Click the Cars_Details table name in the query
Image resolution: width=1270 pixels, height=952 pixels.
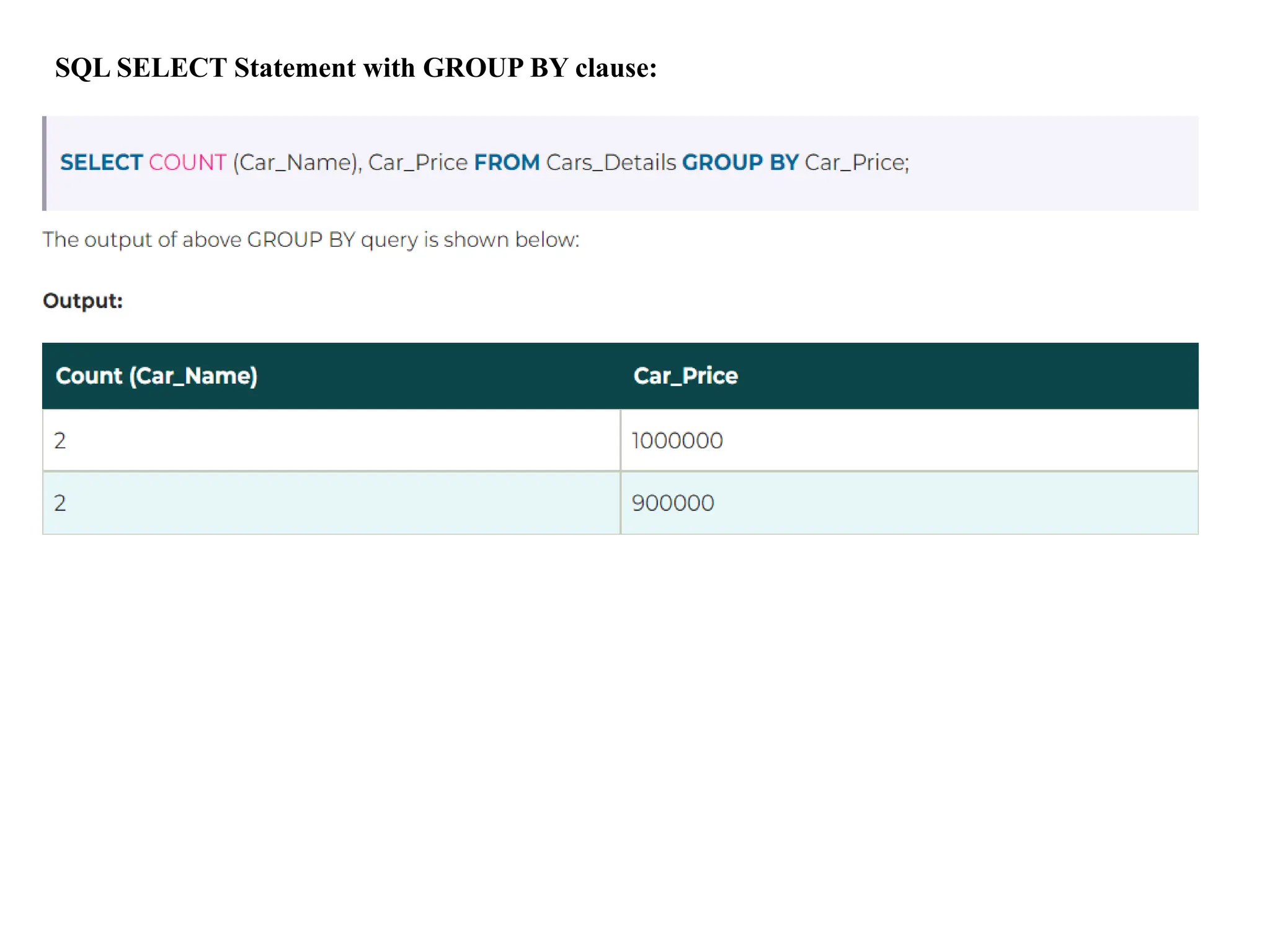point(611,162)
